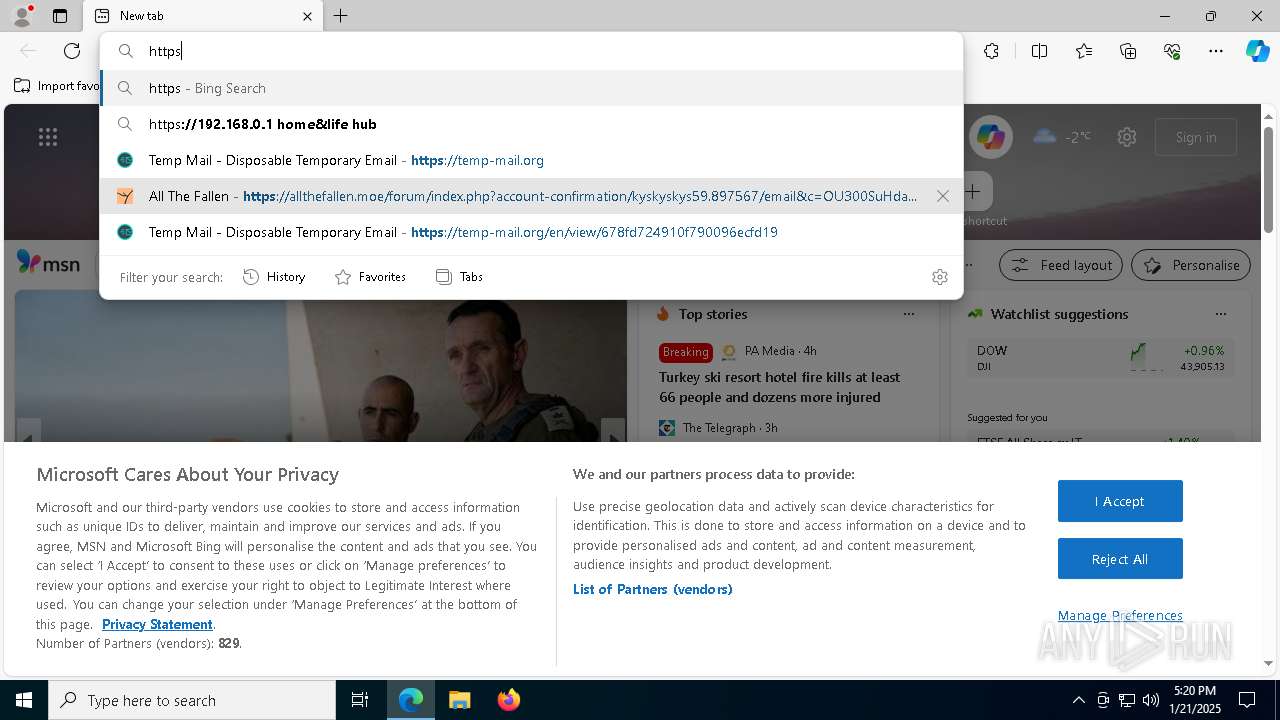Image resolution: width=1280 pixels, height=720 pixels.
Task: Open the Feed layout options
Action: (1062, 265)
